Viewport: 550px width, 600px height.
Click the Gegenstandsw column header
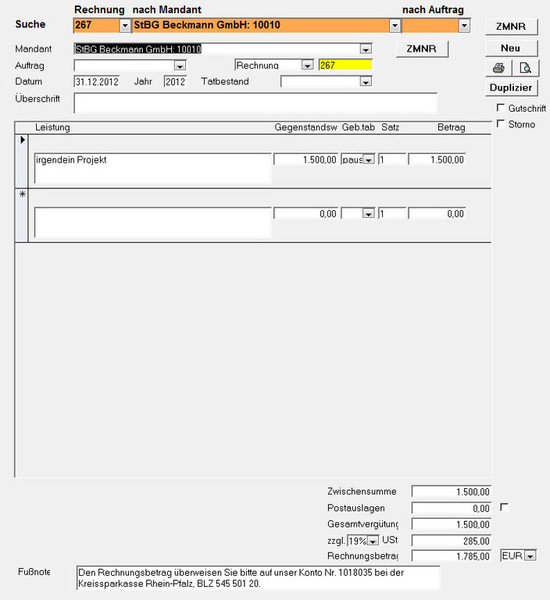[306, 127]
